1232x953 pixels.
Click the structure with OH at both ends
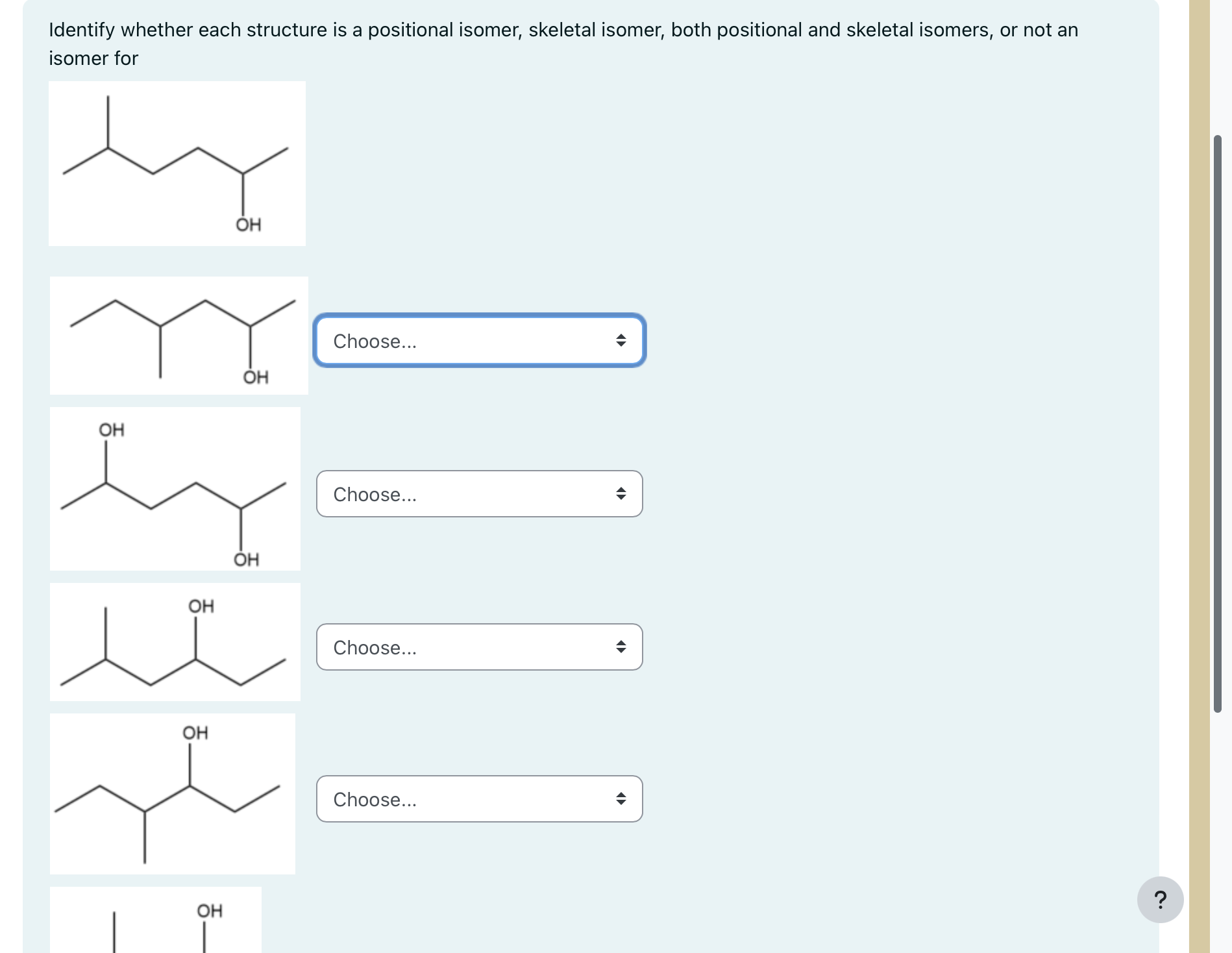pyautogui.click(x=175, y=488)
